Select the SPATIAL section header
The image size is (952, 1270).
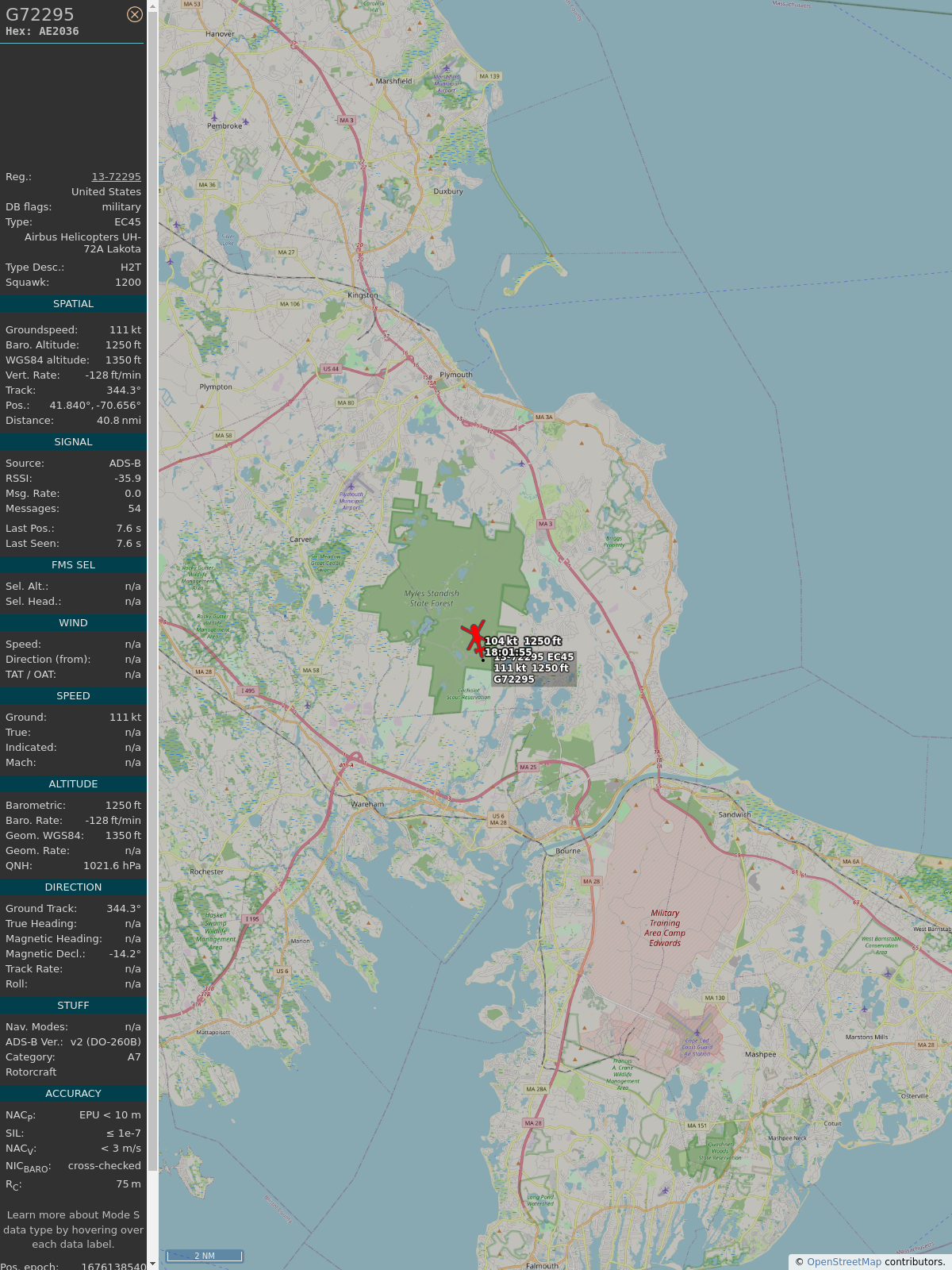click(x=73, y=304)
